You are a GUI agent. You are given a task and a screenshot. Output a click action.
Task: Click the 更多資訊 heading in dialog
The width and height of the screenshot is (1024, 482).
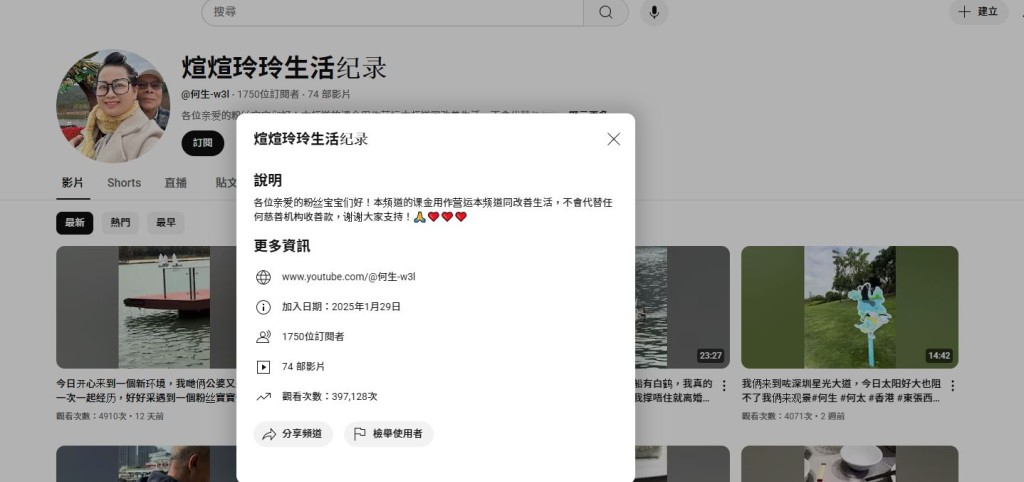(282, 246)
